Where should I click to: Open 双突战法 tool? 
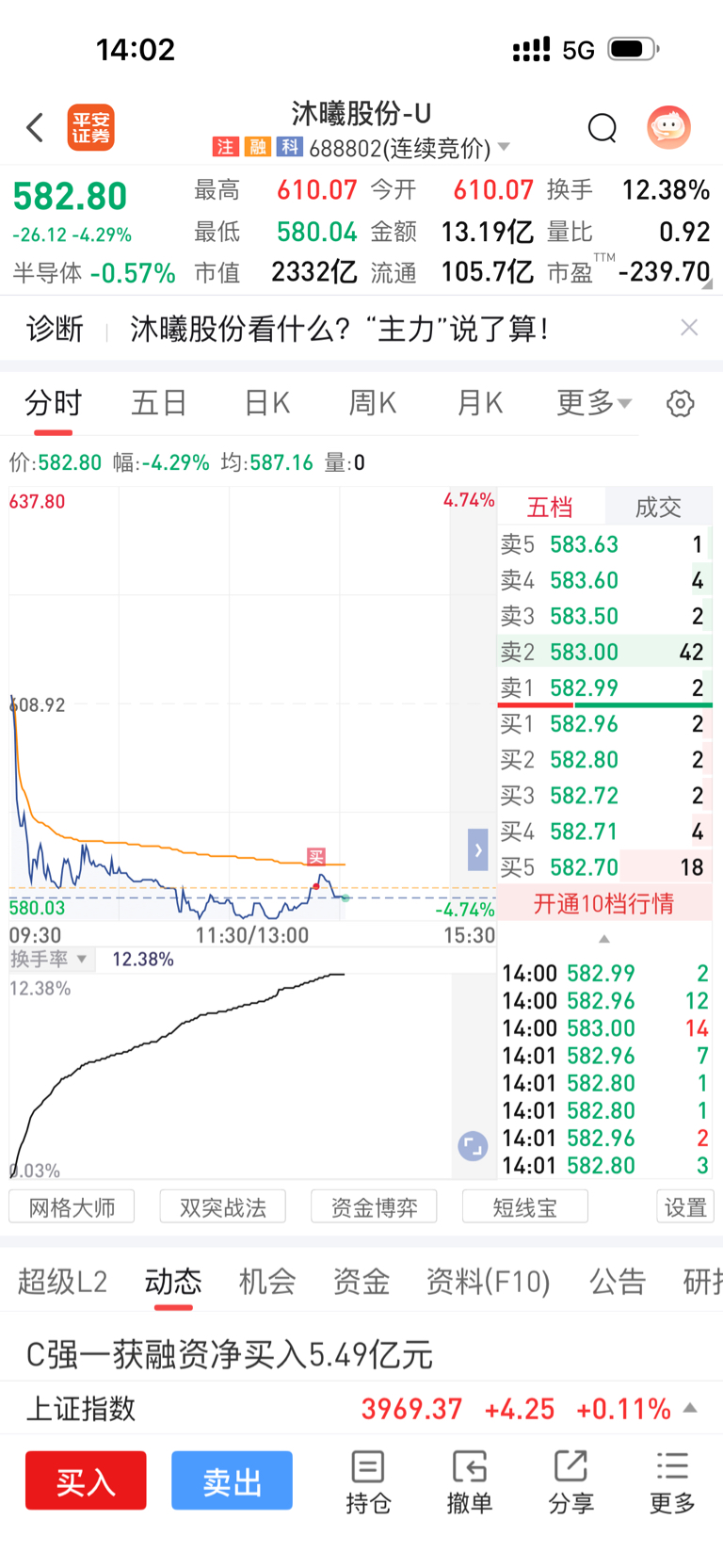tap(223, 1207)
